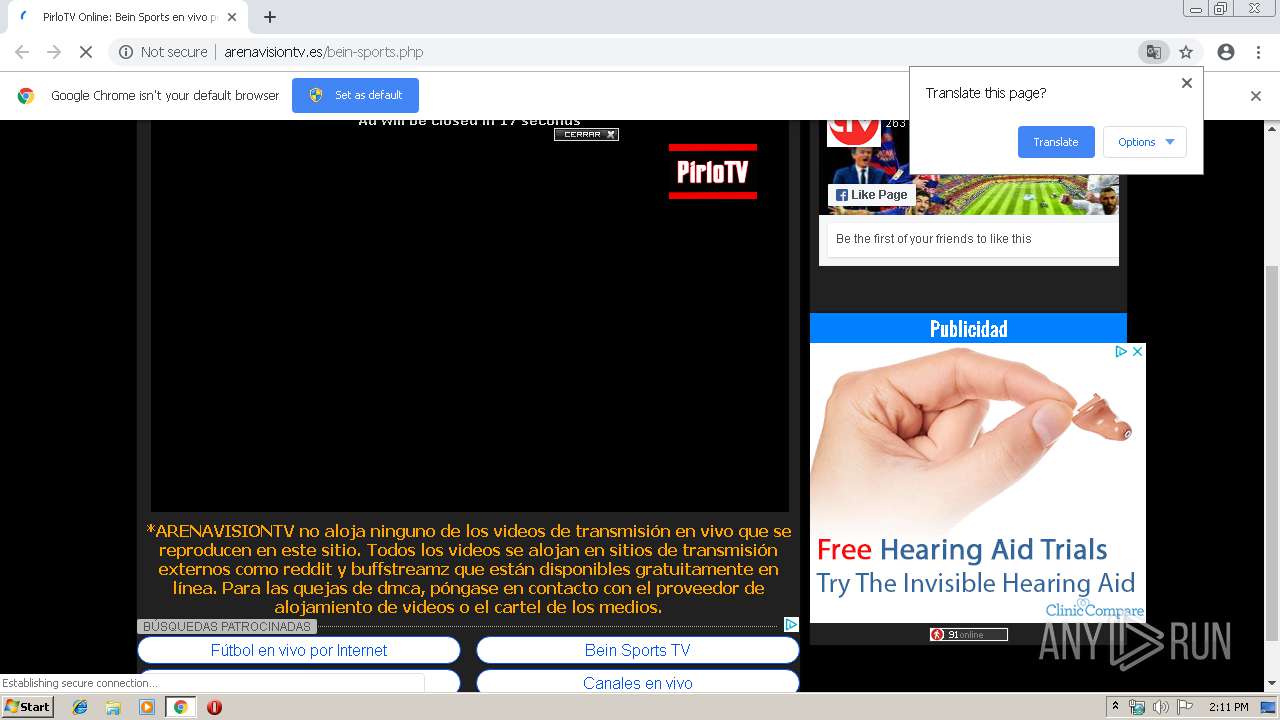Show hidden system tray icons
The image size is (1280, 720).
pos(1115,707)
